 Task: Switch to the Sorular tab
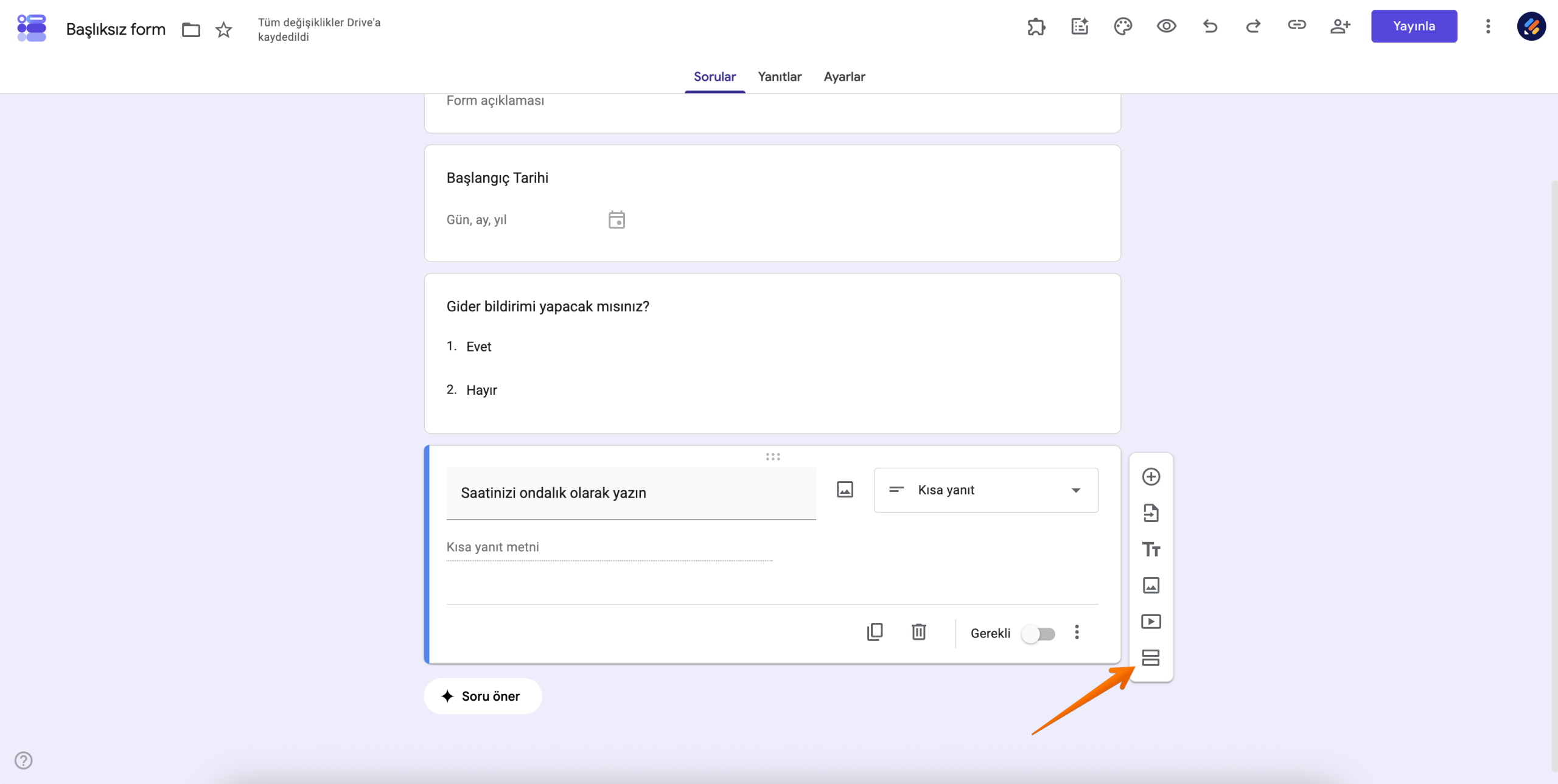point(714,77)
